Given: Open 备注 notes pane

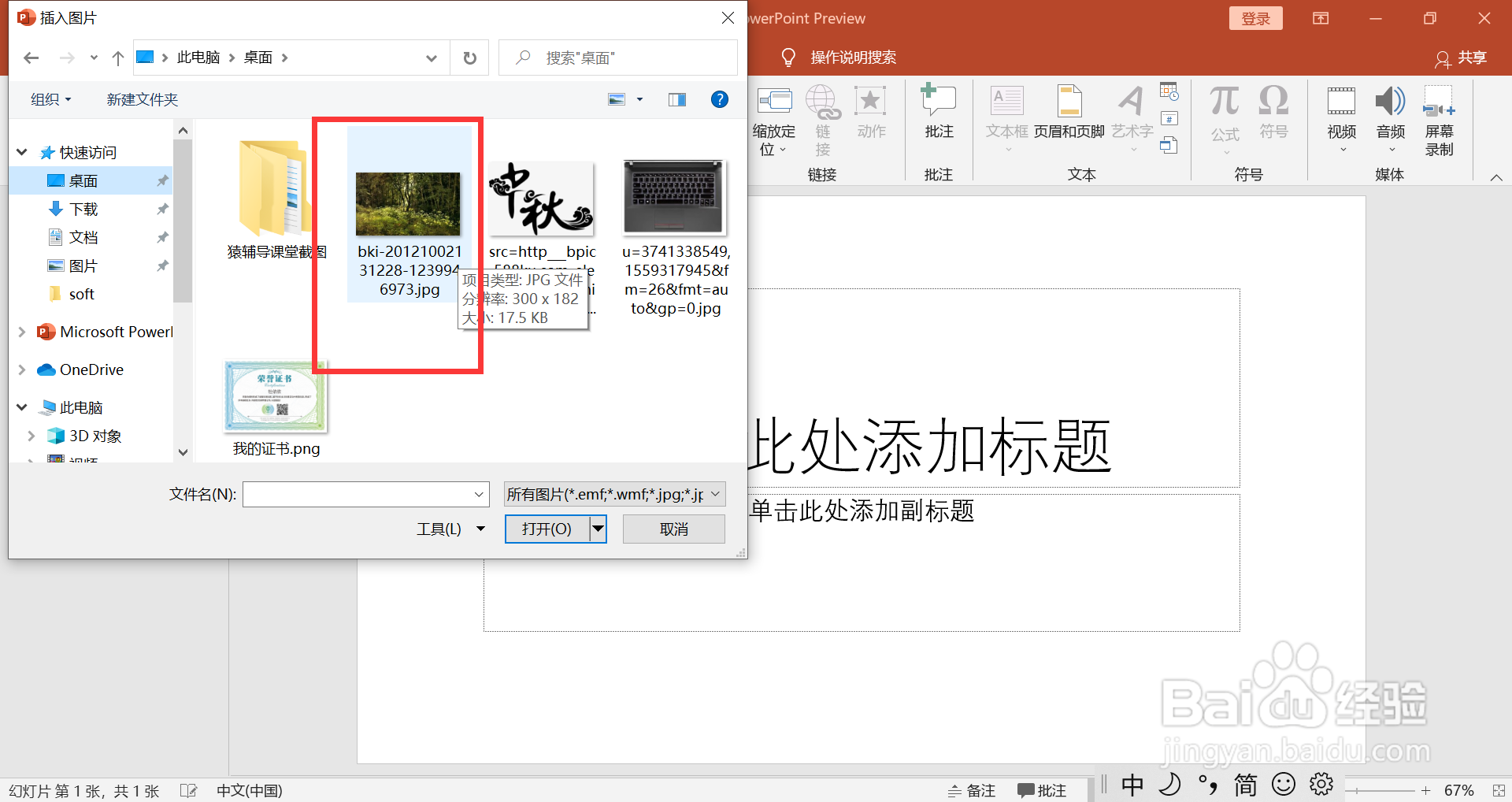Looking at the screenshot, I should click(972, 790).
